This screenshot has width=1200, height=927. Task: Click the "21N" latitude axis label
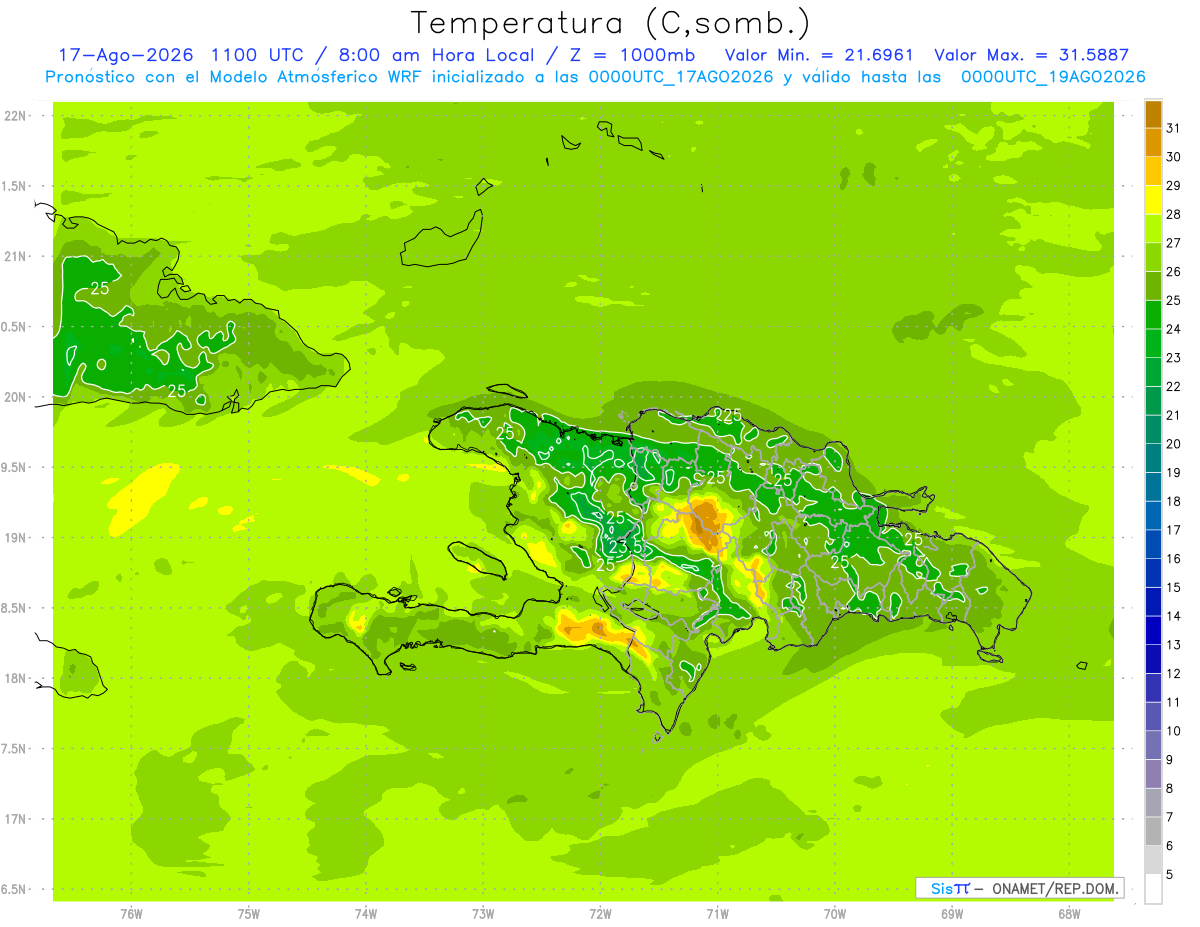pyautogui.click(x=15, y=257)
